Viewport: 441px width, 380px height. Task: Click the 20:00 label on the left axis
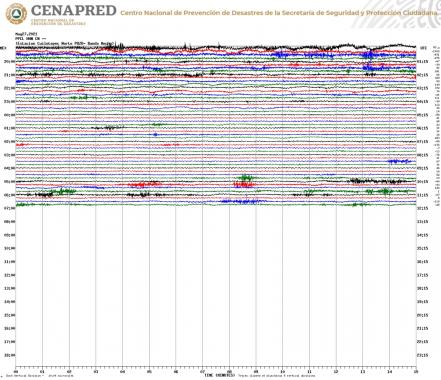pos(10,62)
